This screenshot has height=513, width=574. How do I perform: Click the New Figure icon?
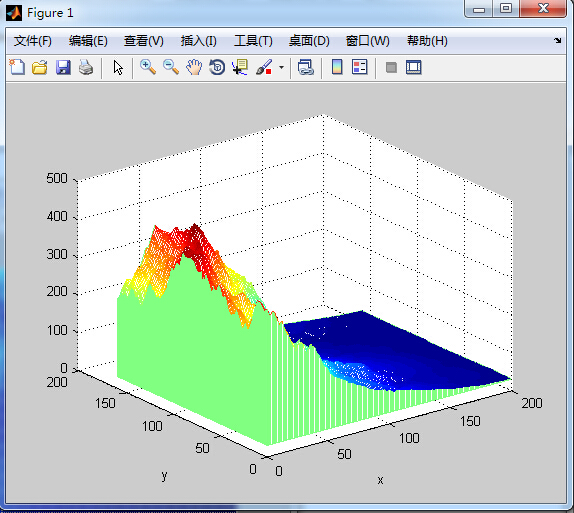17,68
